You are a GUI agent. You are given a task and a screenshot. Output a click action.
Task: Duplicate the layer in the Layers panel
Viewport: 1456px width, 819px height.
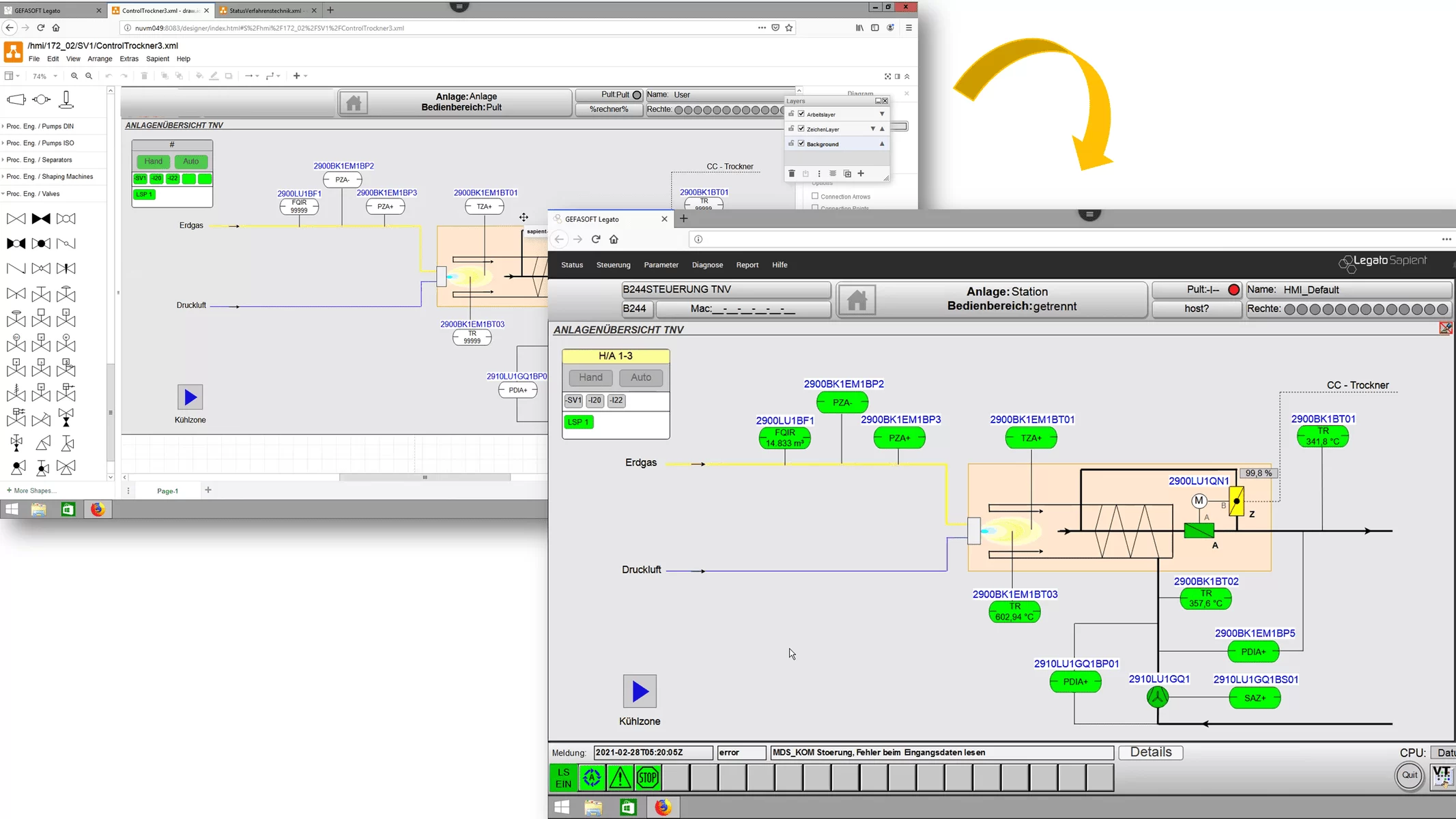tap(848, 173)
